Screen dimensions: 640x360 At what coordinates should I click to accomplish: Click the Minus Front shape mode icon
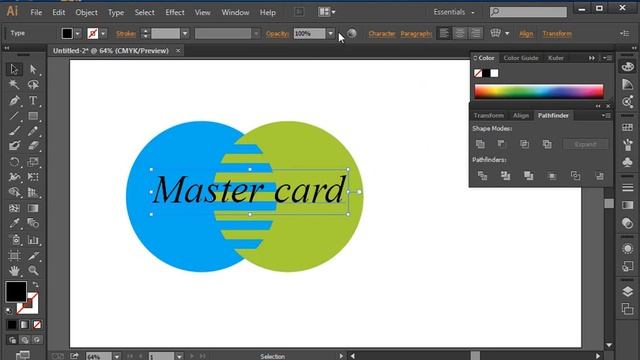(501, 144)
